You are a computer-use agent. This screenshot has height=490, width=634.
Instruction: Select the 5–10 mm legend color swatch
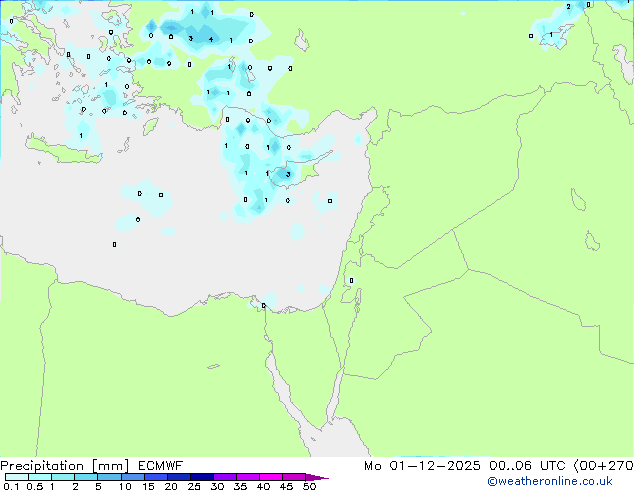click(x=109, y=477)
